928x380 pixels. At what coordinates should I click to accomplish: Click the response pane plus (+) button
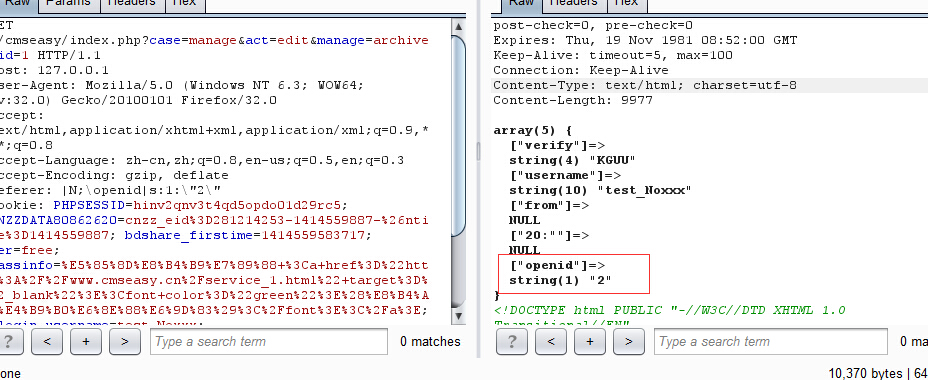pyautogui.click(x=589, y=342)
